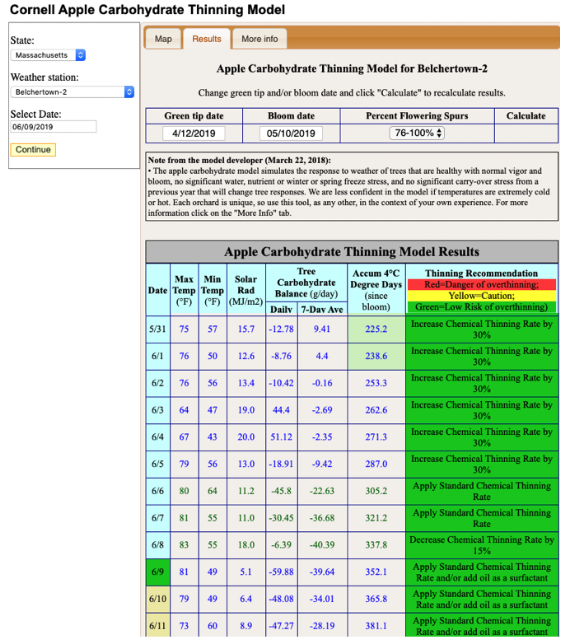This screenshot has width=561, height=640.
Task: Open the More info tab
Action: click(x=260, y=39)
